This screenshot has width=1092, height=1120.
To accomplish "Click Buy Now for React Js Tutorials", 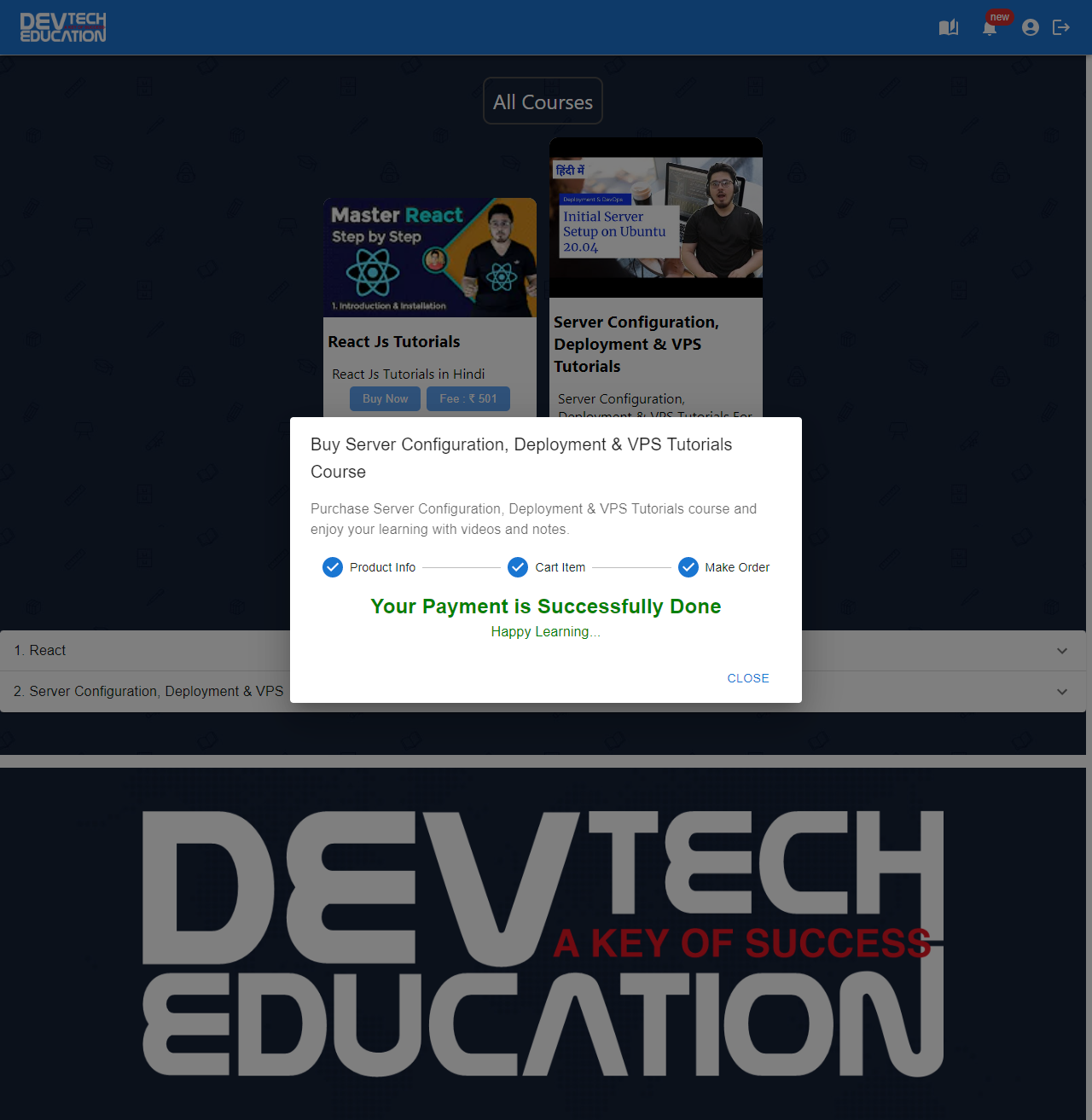I will pyautogui.click(x=385, y=398).
